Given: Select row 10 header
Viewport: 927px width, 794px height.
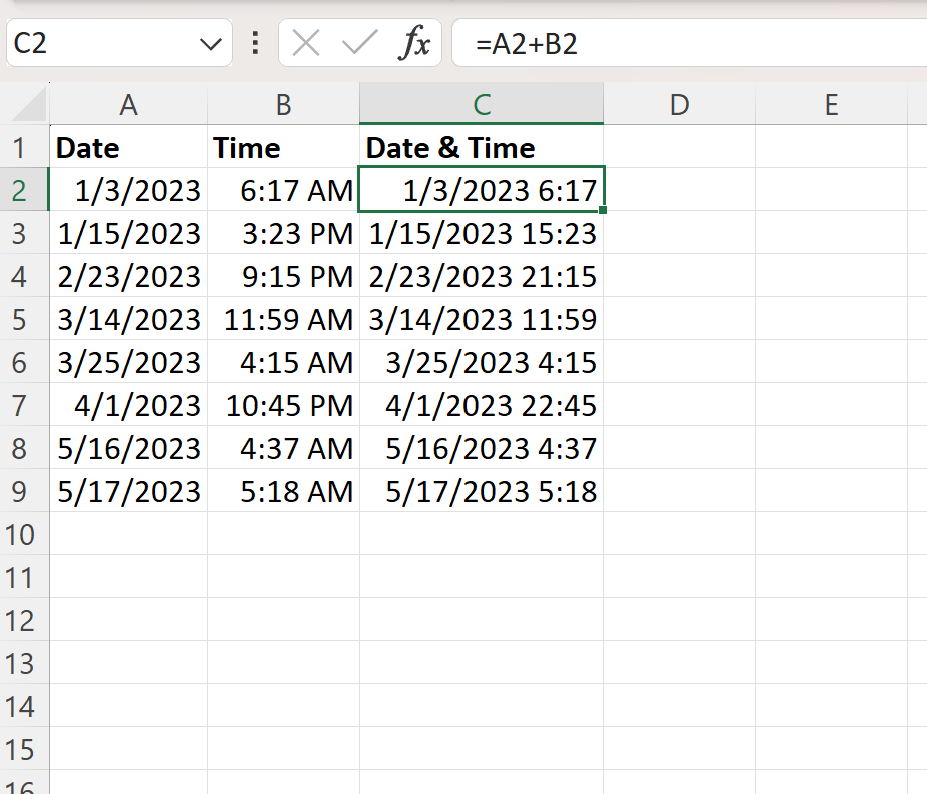Looking at the screenshot, I should coord(24,534).
